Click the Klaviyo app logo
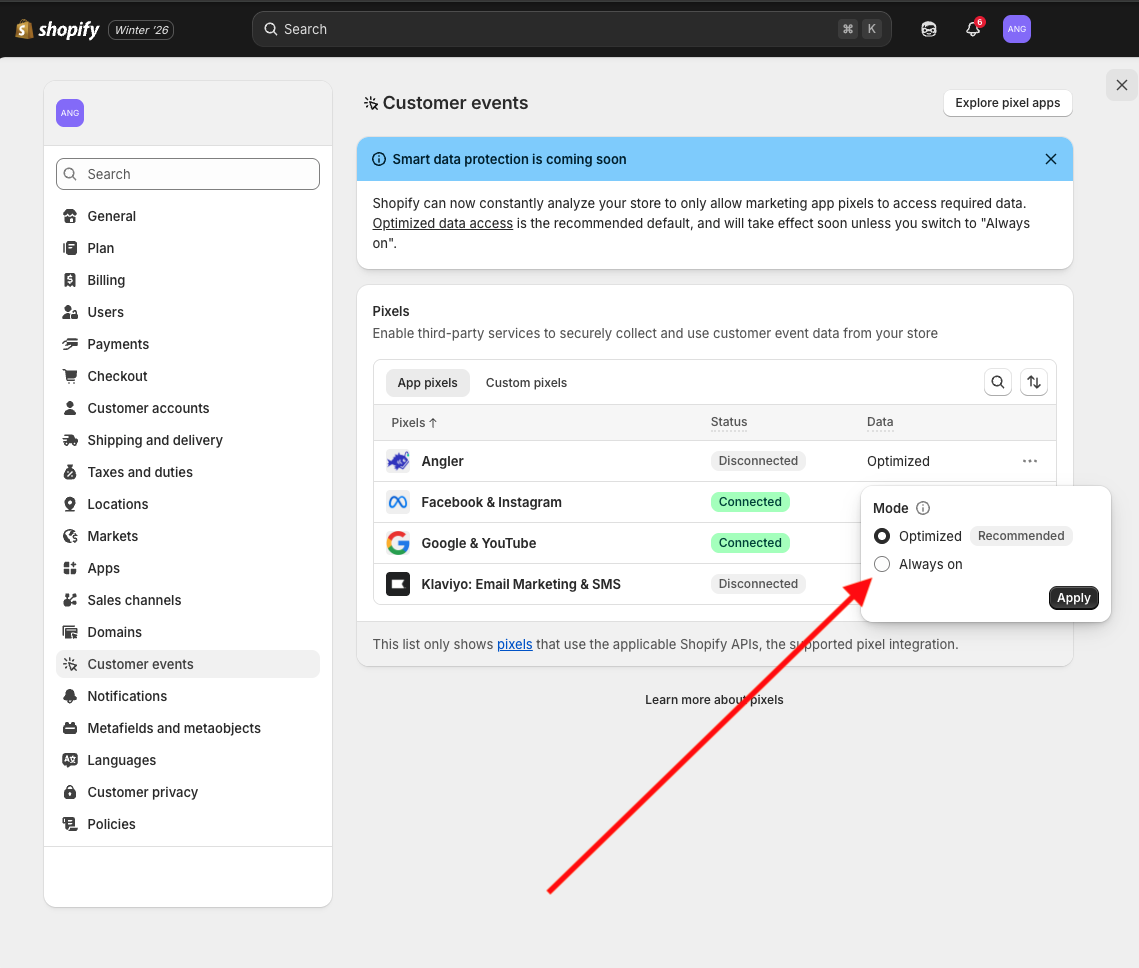Viewport: 1139px width, 968px height. click(x=398, y=584)
